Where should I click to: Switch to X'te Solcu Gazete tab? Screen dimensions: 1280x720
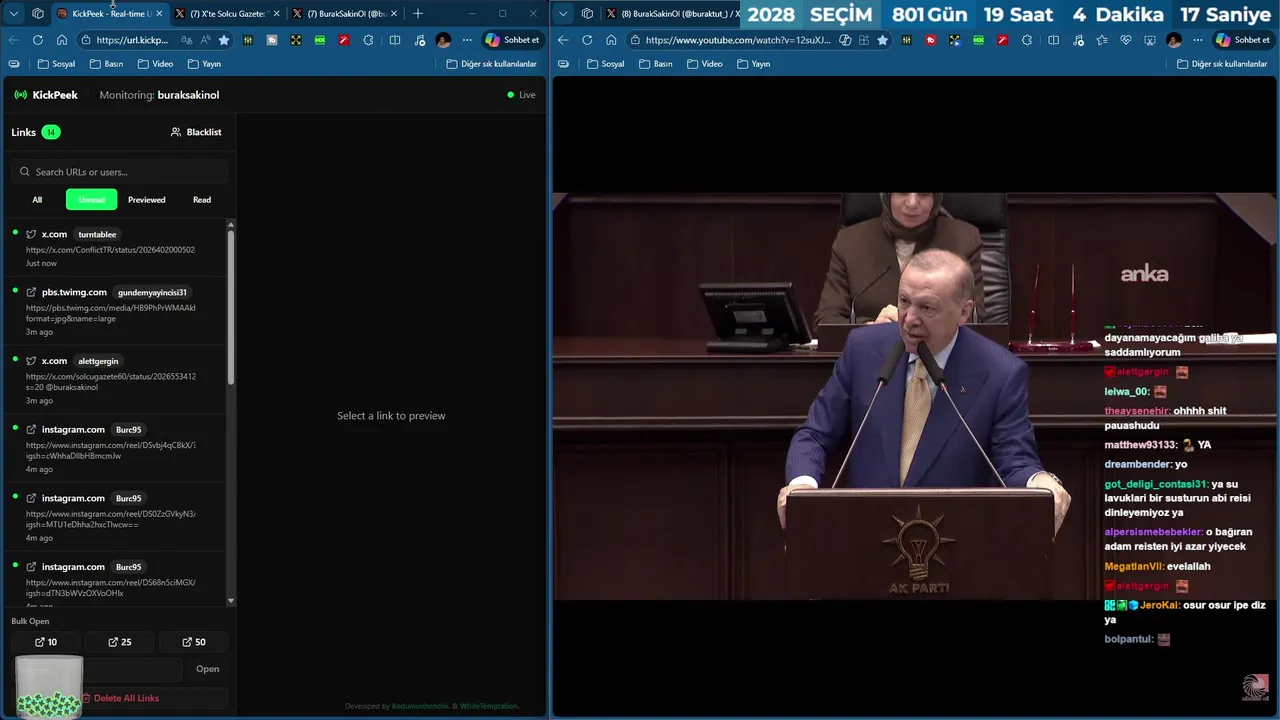pos(228,14)
